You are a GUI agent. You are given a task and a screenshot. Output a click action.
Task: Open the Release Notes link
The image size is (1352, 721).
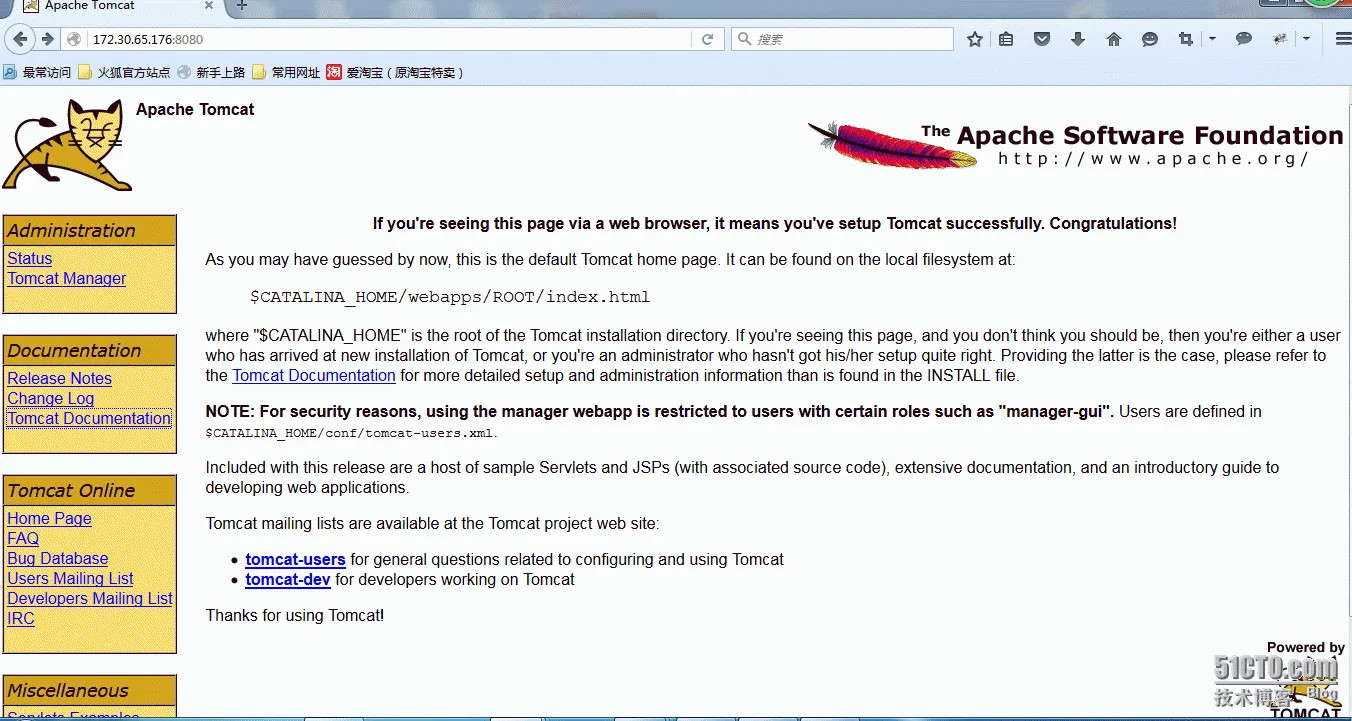coord(60,378)
